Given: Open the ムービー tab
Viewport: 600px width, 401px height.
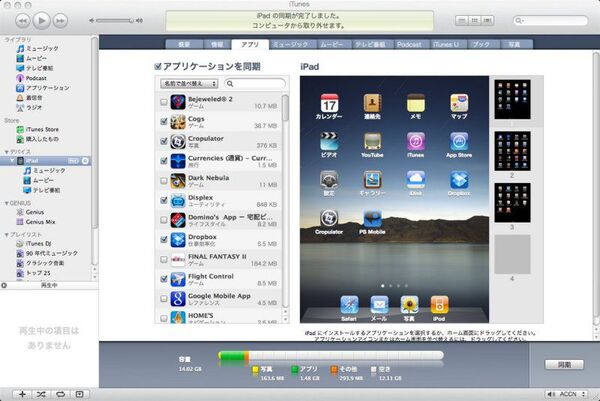Looking at the screenshot, I should (x=332, y=44).
